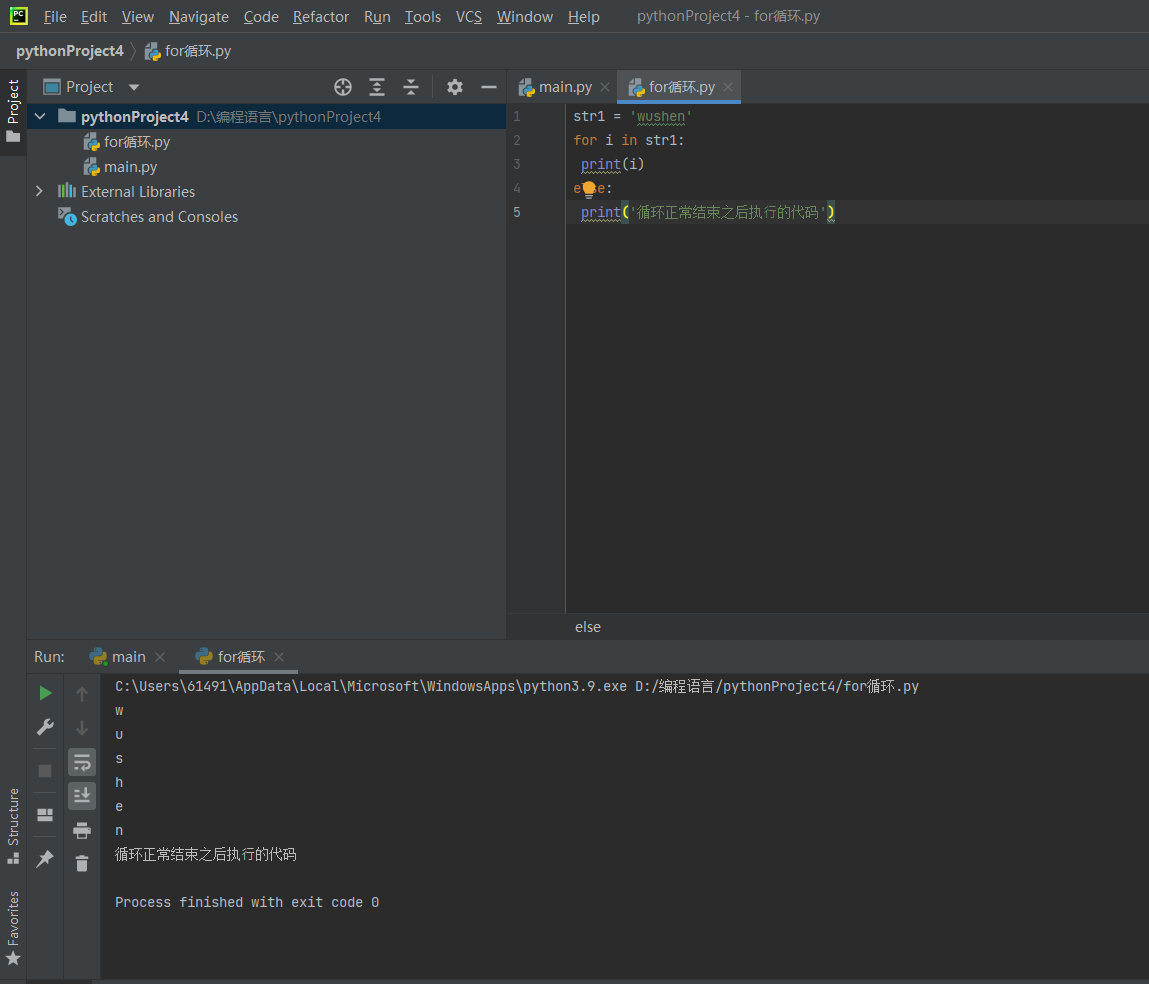The image size is (1149, 984).
Task: Open Project panel gear settings
Action: [455, 87]
